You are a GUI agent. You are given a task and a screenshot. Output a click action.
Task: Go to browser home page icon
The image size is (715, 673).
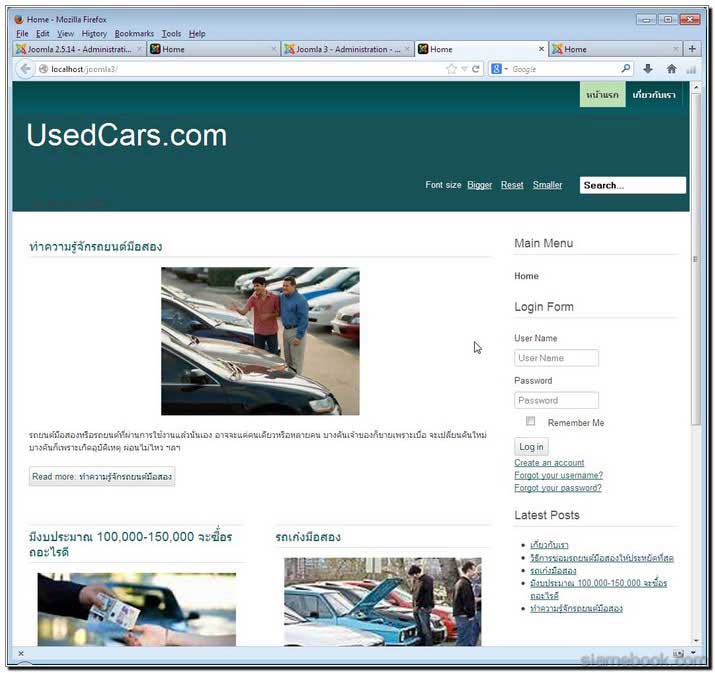[x=671, y=69]
